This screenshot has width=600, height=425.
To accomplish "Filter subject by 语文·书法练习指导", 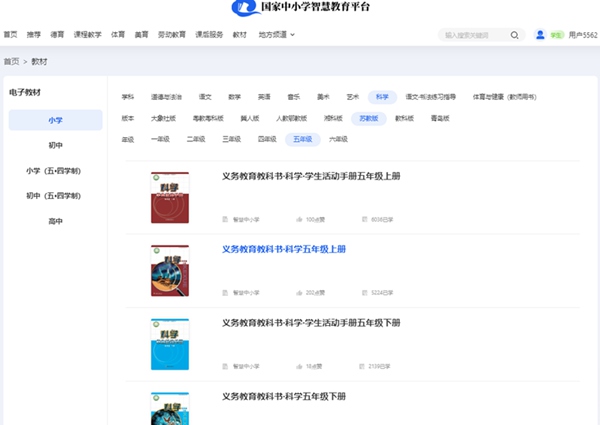I will pyautogui.click(x=430, y=97).
